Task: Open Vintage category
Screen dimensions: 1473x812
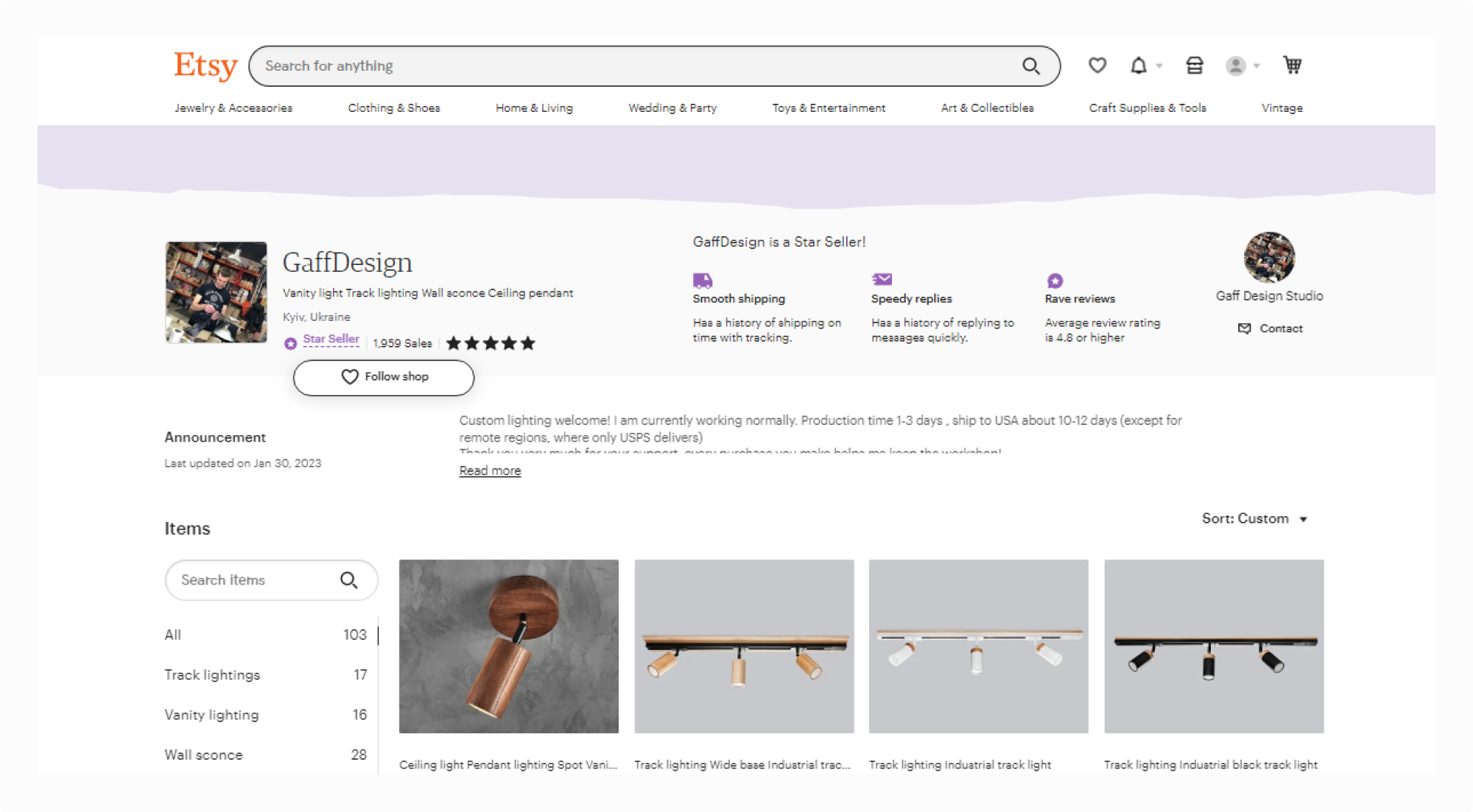Action: [1282, 108]
